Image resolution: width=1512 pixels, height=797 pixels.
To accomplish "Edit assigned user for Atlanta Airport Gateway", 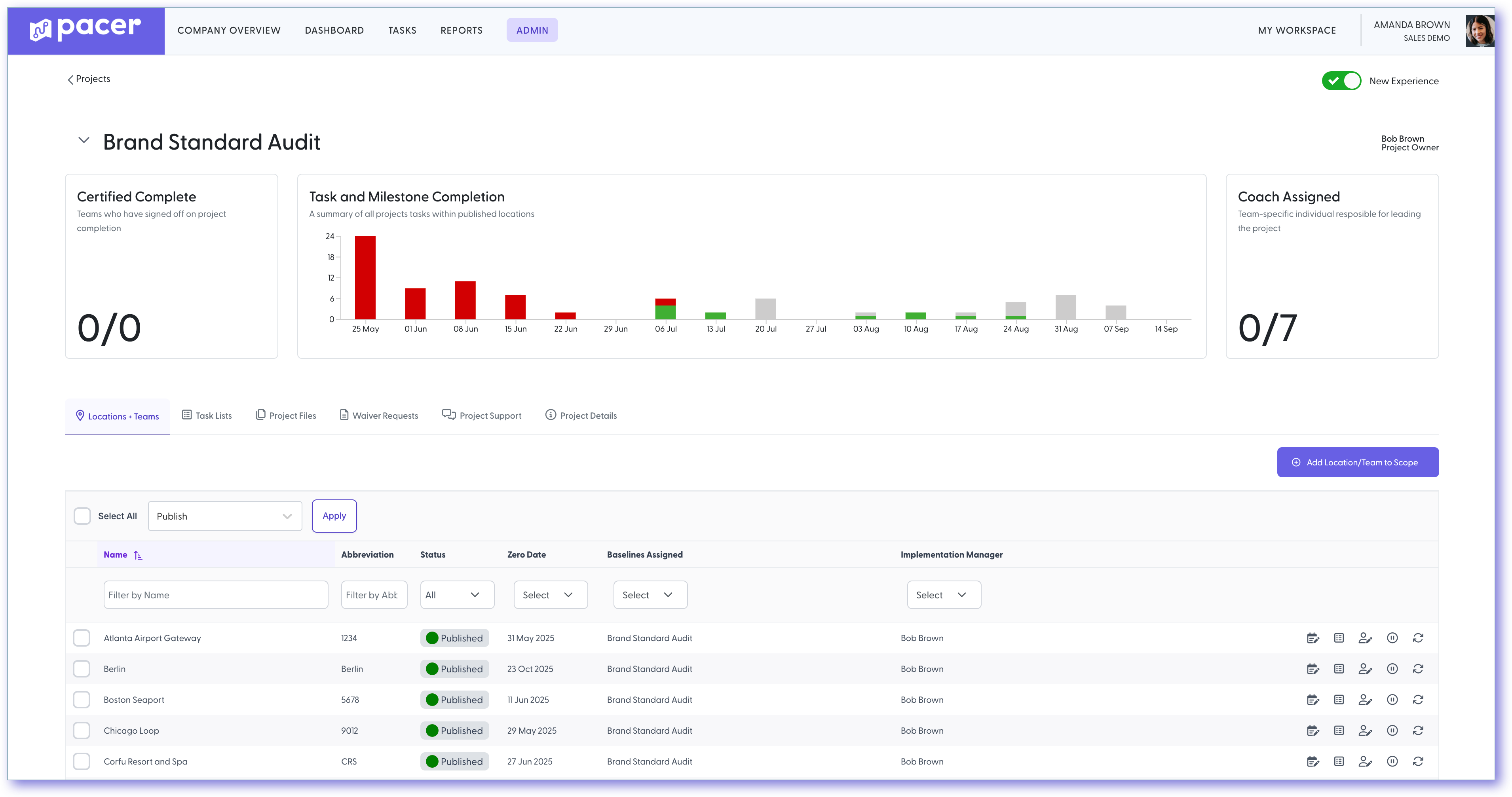I will [1365, 638].
